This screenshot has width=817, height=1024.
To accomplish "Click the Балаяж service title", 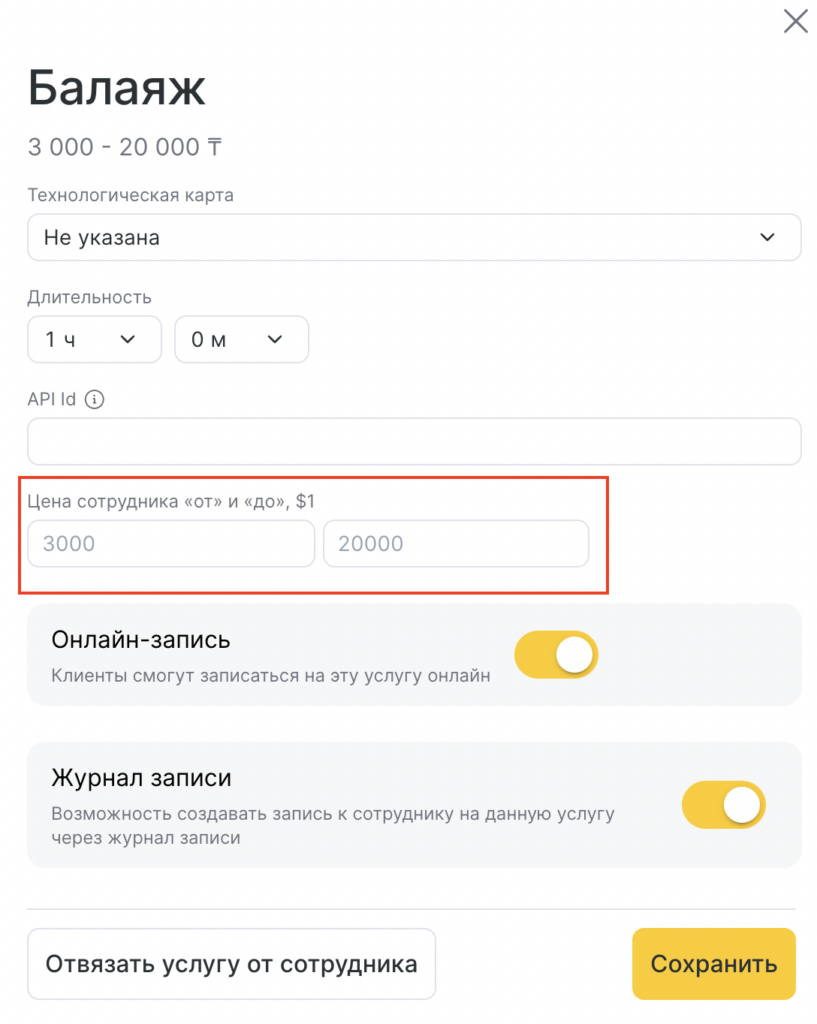I will pos(117,88).
